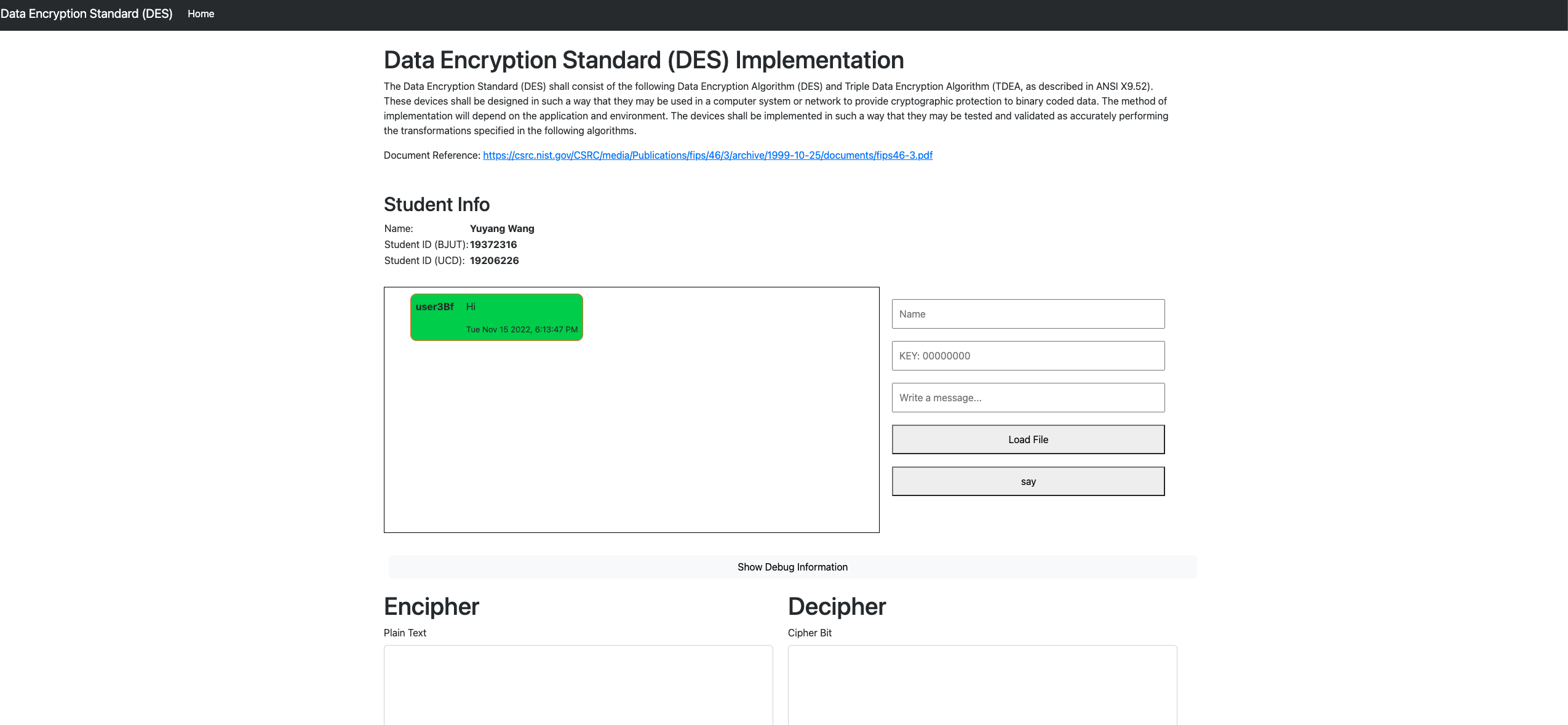
Task: Select the Student Info heading
Action: pyautogui.click(x=436, y=204)
